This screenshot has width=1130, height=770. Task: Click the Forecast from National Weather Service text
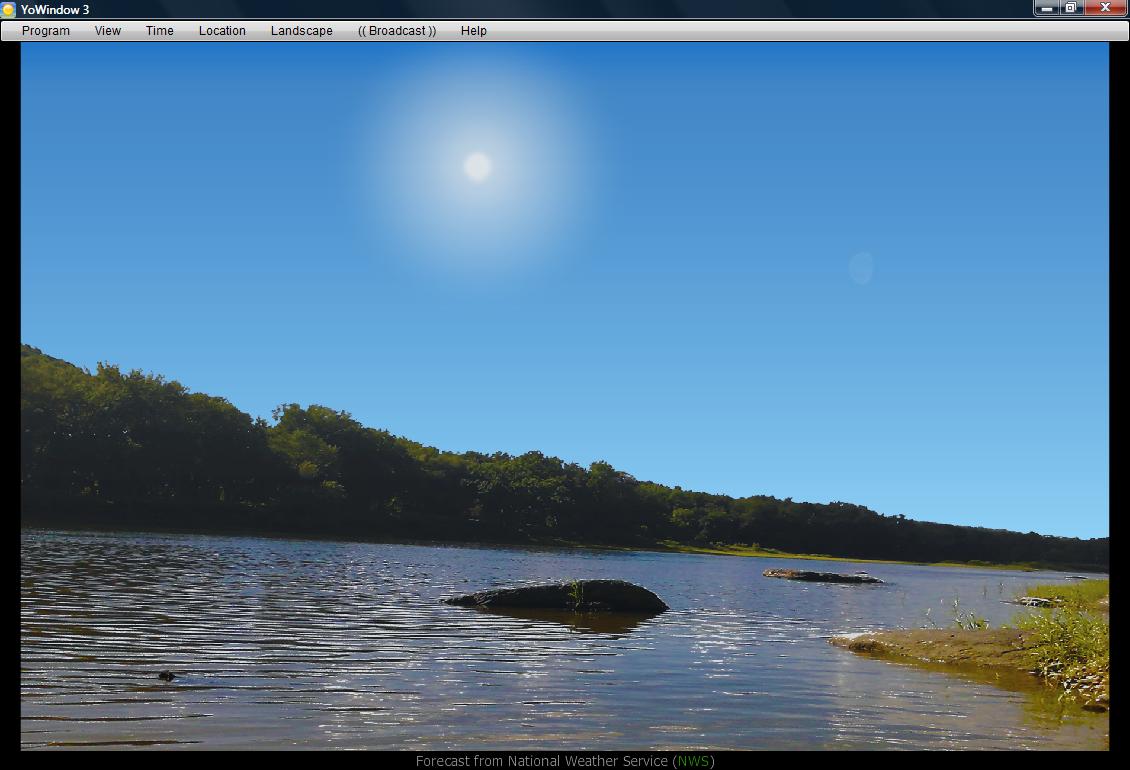[541, 761]
